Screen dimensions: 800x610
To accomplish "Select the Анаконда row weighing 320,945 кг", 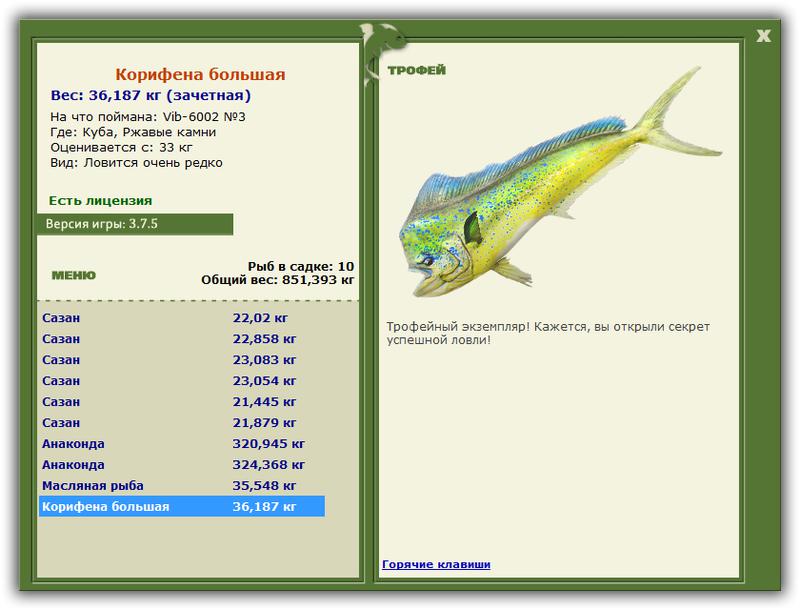I will coord(182,443).
